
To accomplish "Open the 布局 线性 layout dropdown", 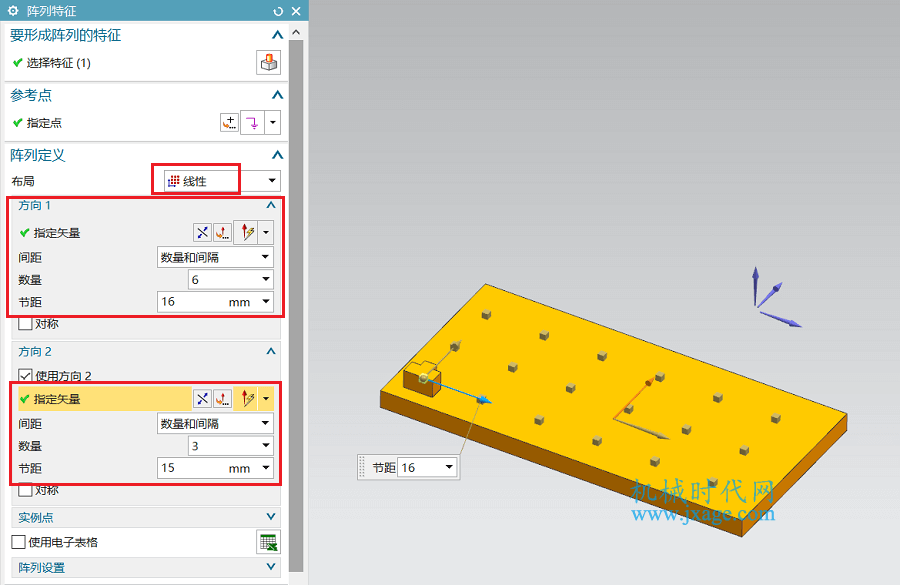I will [222, 181].
